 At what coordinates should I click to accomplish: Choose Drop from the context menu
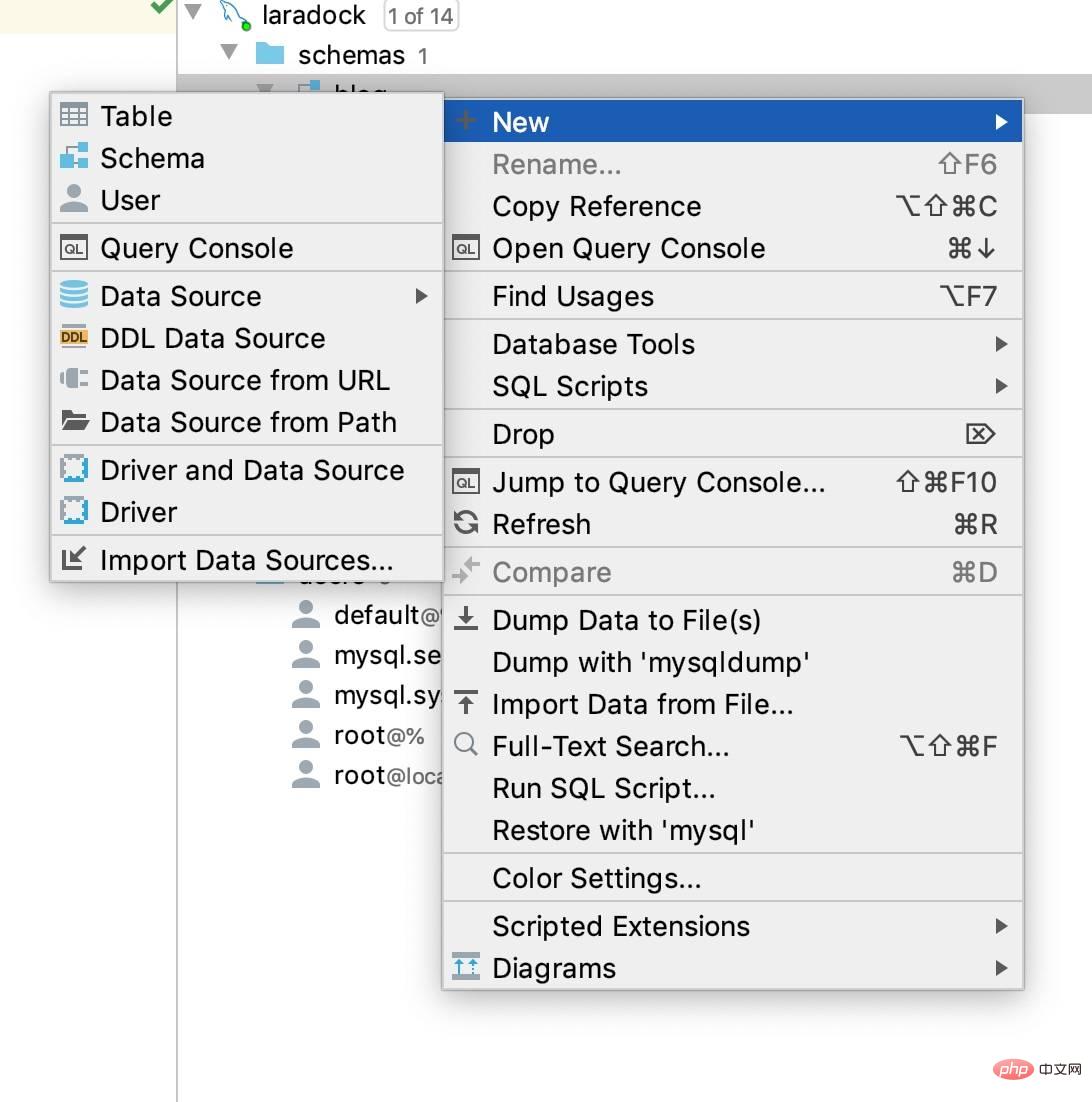click(733, 434)
